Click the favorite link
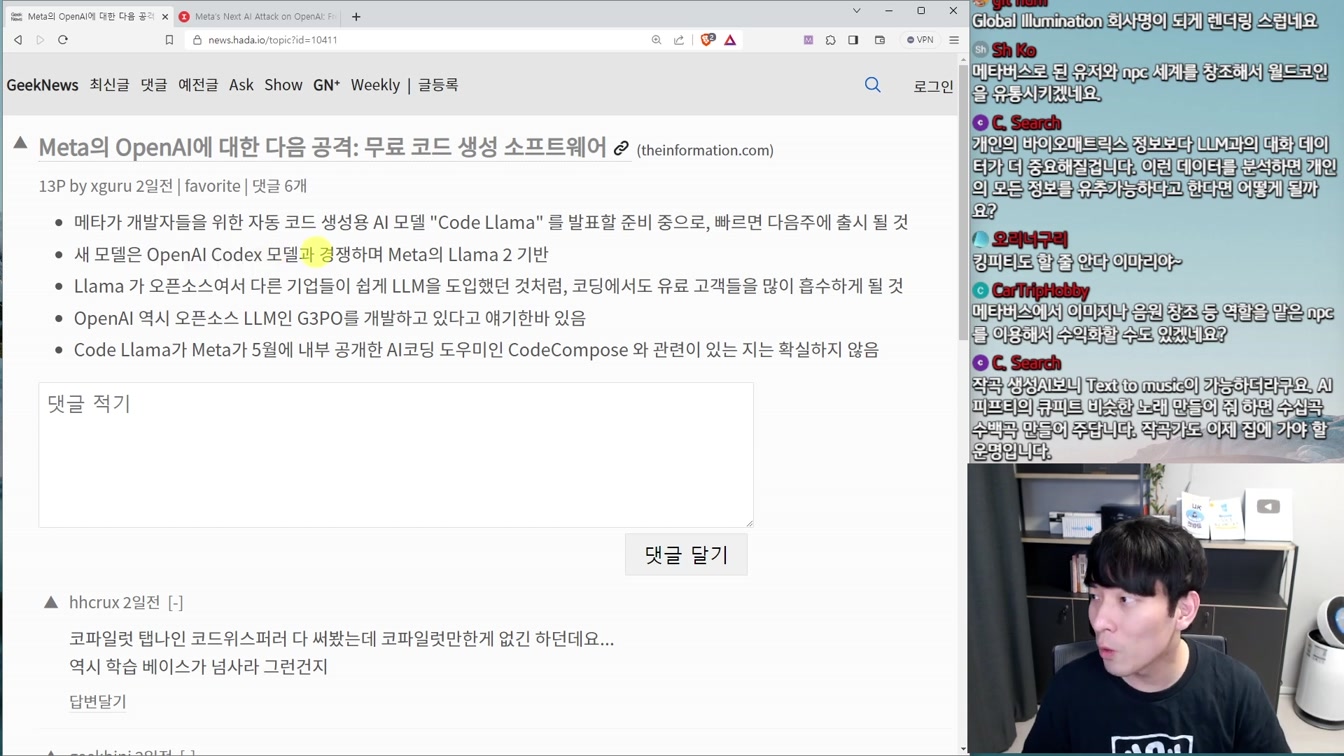This screenshot has width=1344, height=756. point(212,186)
